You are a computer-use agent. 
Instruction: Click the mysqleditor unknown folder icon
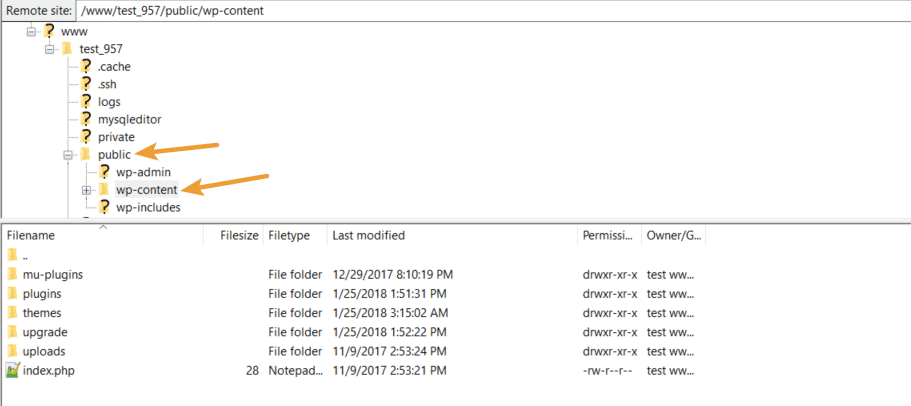86,119
